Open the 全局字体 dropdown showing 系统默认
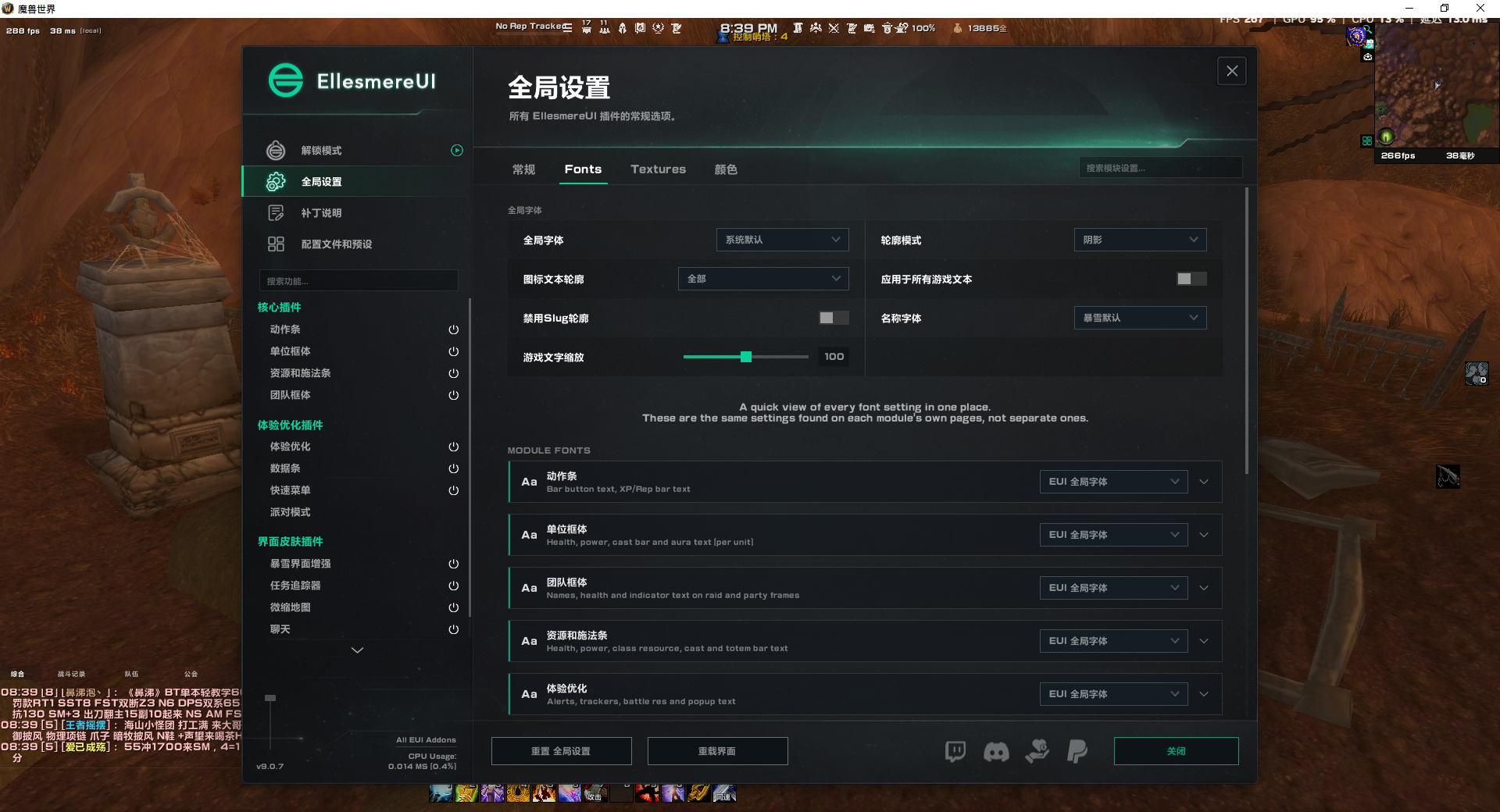The width and height of the screenshot is (1500, 812). pos(782,240)
